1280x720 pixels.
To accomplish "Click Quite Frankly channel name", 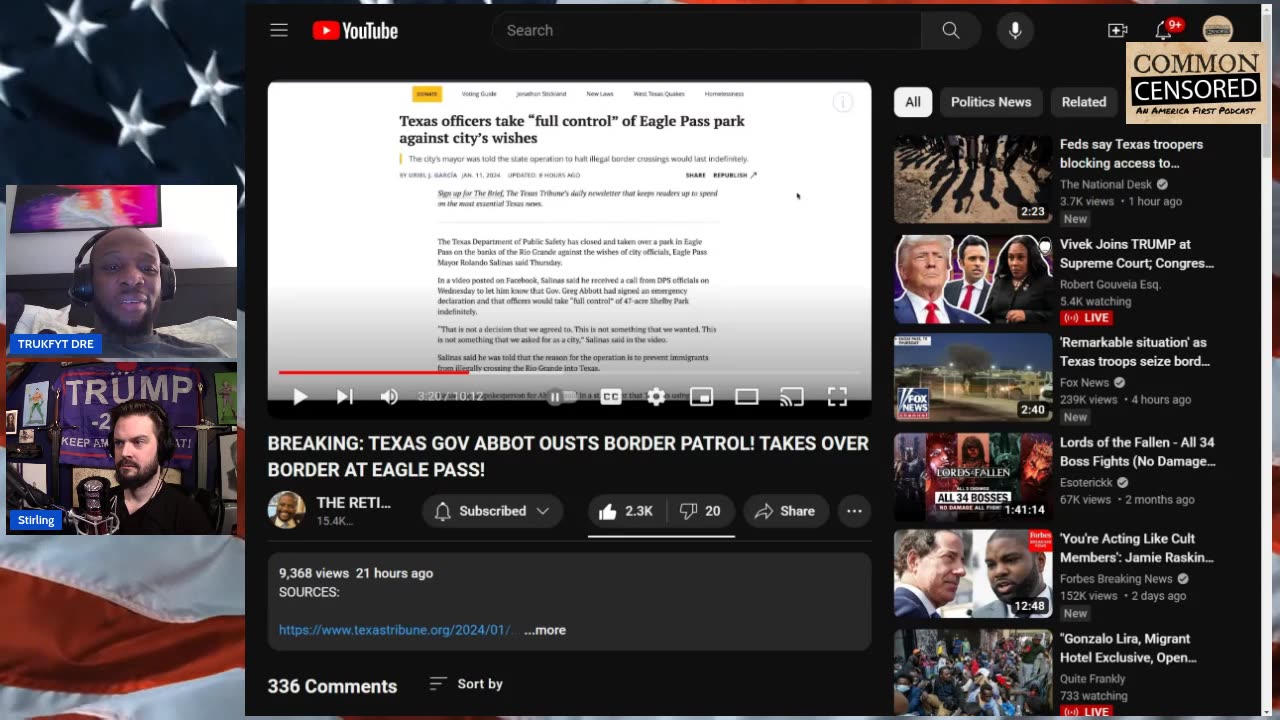I will pyautogui.click(x=1094, y=678).
